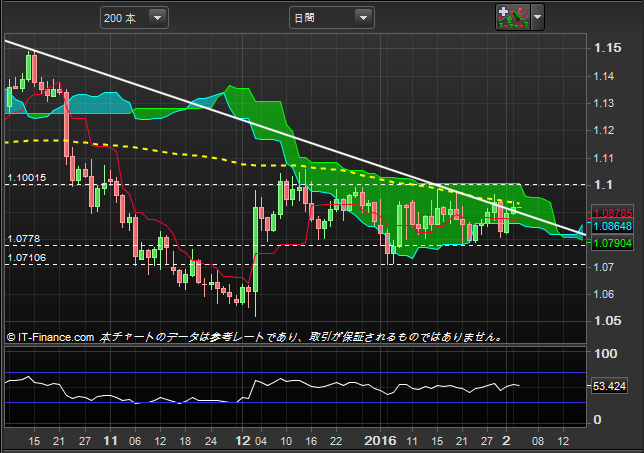Click the 53.424 RSI value label
The width and height of the screenshot is (644, 453).
610,386
